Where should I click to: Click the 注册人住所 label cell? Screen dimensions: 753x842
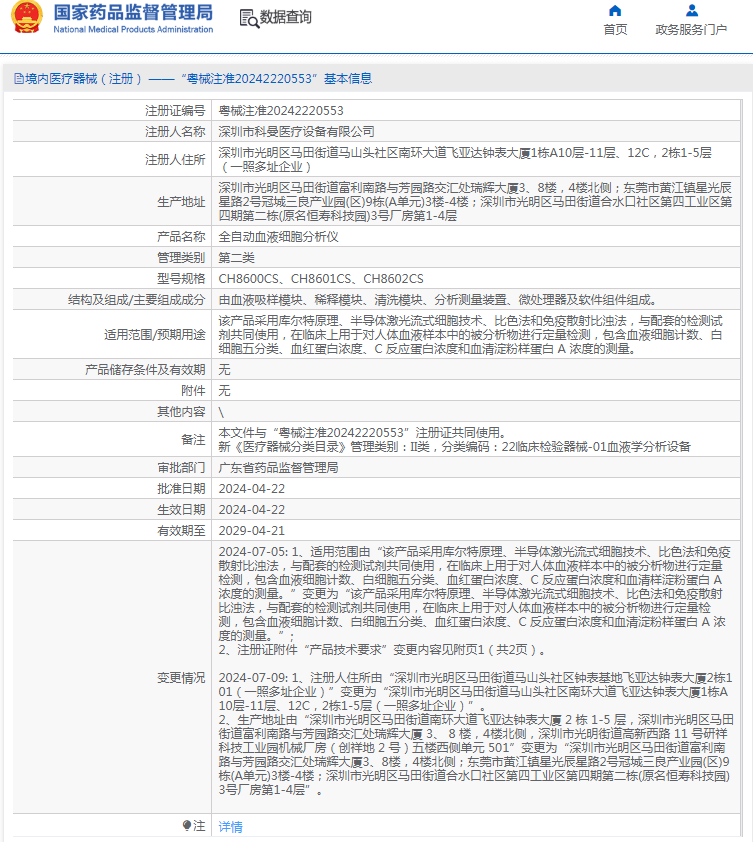pos(112,159)
